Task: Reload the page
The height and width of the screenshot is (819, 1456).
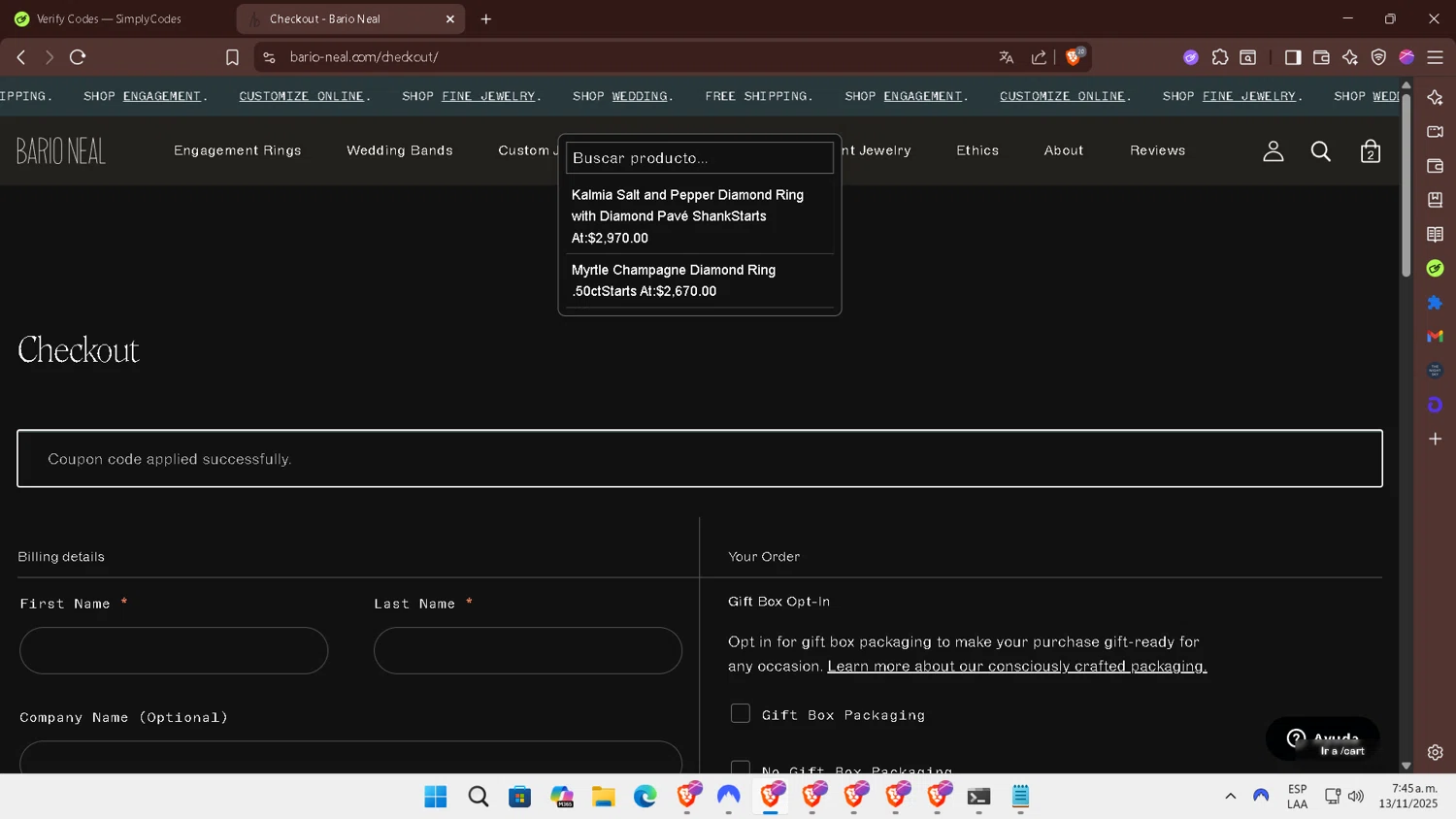Action: [78, 57]
